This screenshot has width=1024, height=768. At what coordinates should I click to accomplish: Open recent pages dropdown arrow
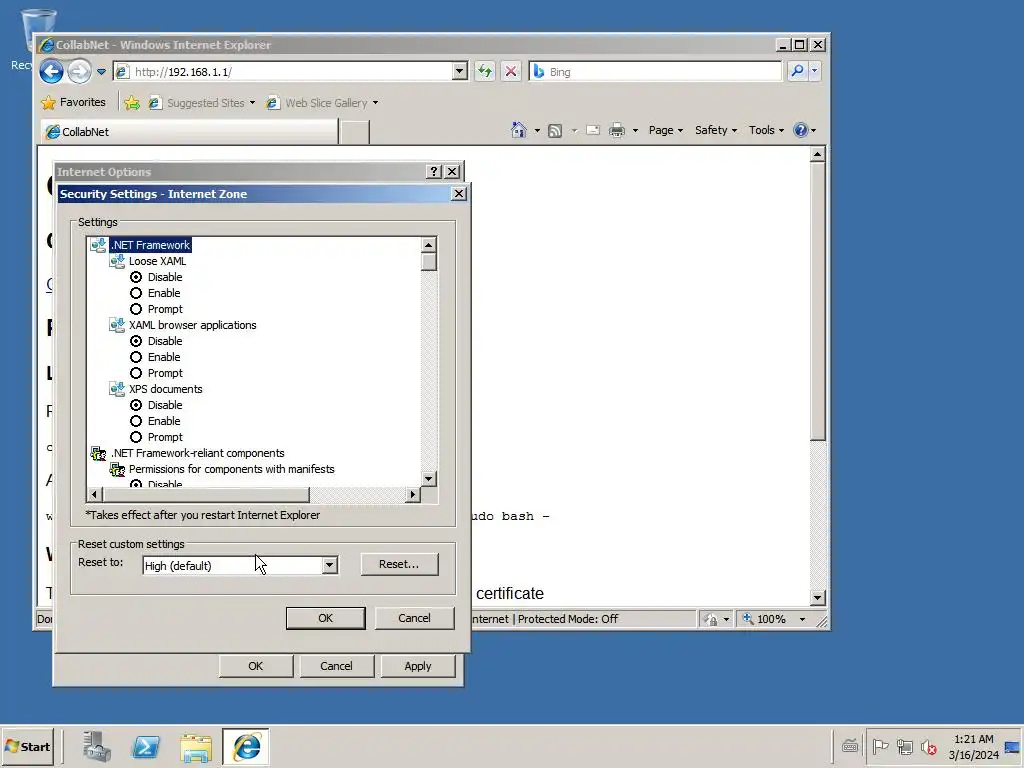101,72
